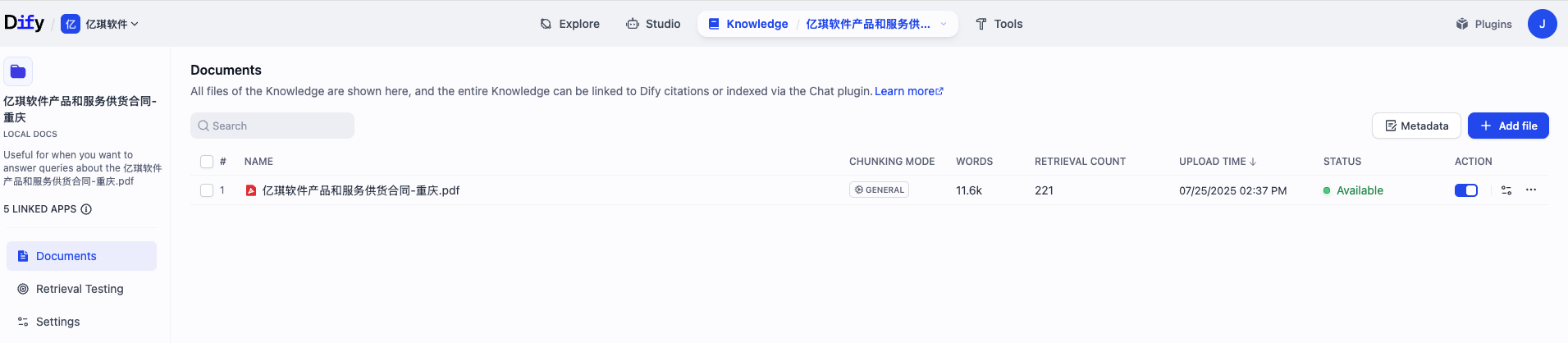Screen dimensions: 1568x343
Task: Open the row's more actions ellipsis
Action: pyautogui.click(x=1530, y=190)
